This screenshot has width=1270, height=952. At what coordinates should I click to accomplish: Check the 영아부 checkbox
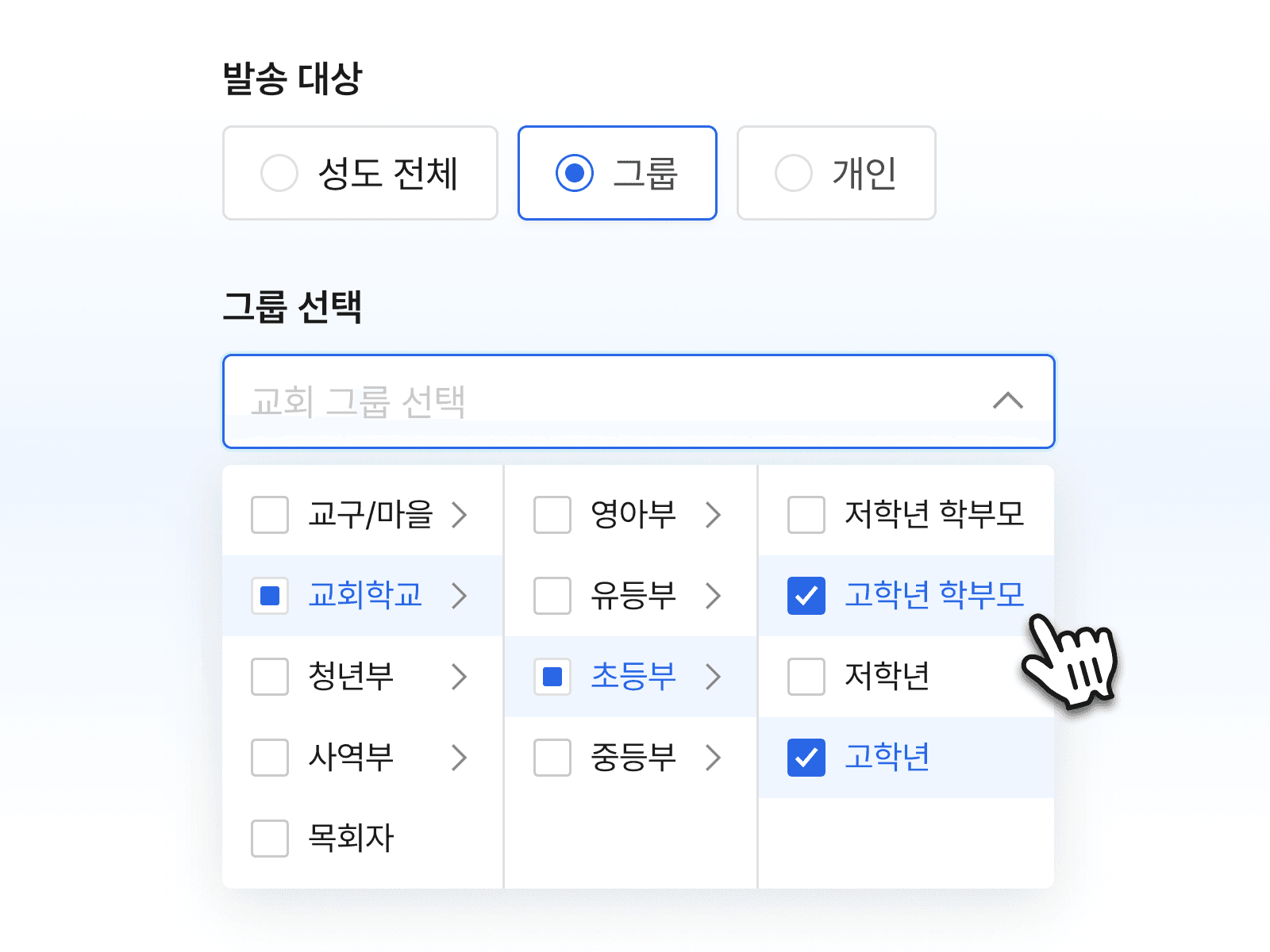click(552, 515)
